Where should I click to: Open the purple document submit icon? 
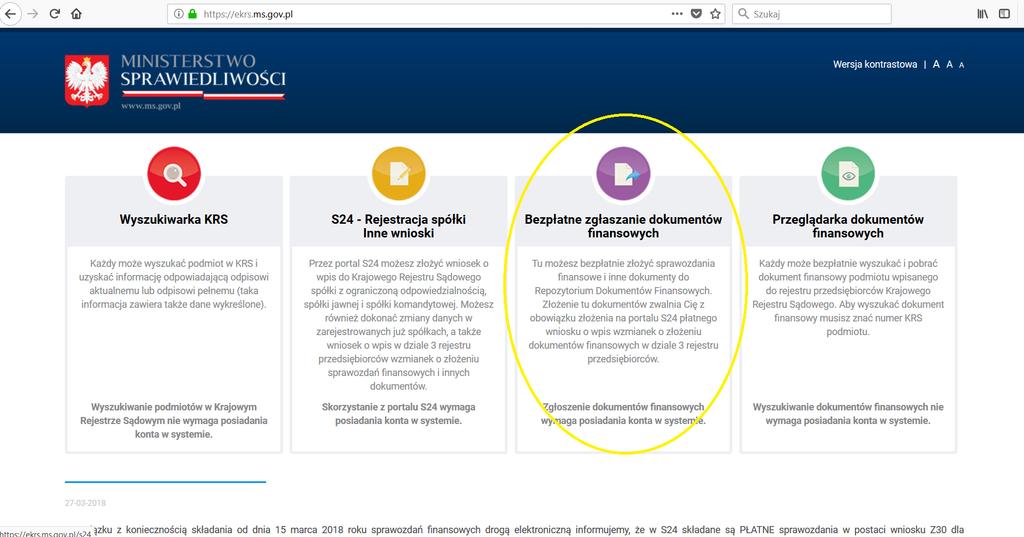pos(623,173)
